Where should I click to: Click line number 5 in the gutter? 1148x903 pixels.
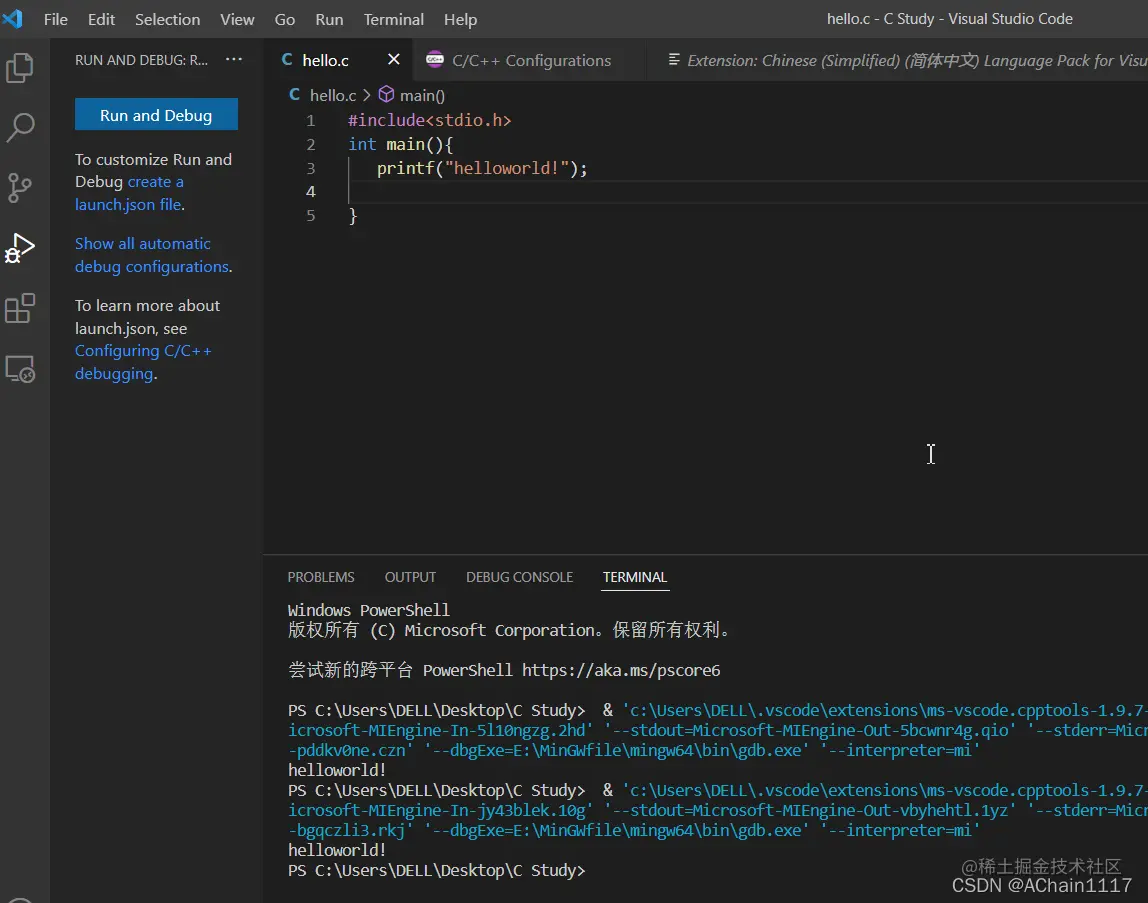coord(310,215)
